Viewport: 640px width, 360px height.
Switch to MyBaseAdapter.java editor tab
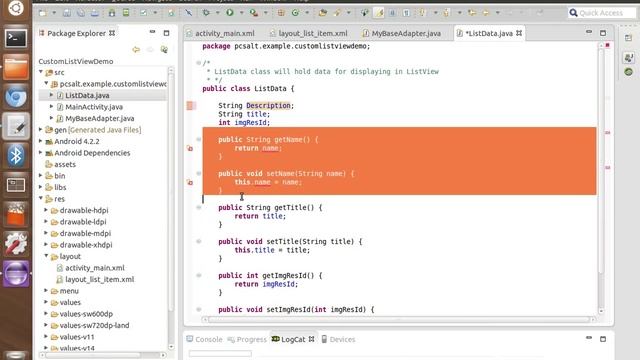pyautogui.click(x=402, y=33)
